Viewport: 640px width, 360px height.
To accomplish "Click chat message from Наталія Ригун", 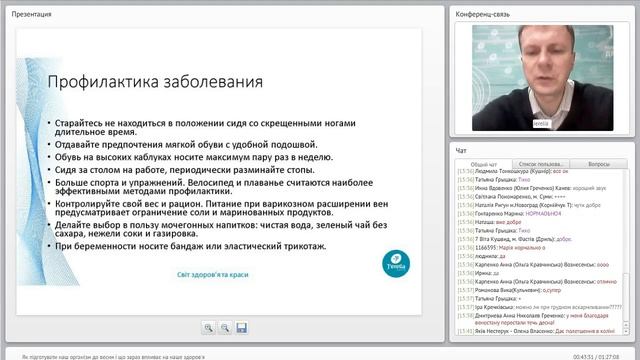I will pyautogui.click(x=529, y=205).
